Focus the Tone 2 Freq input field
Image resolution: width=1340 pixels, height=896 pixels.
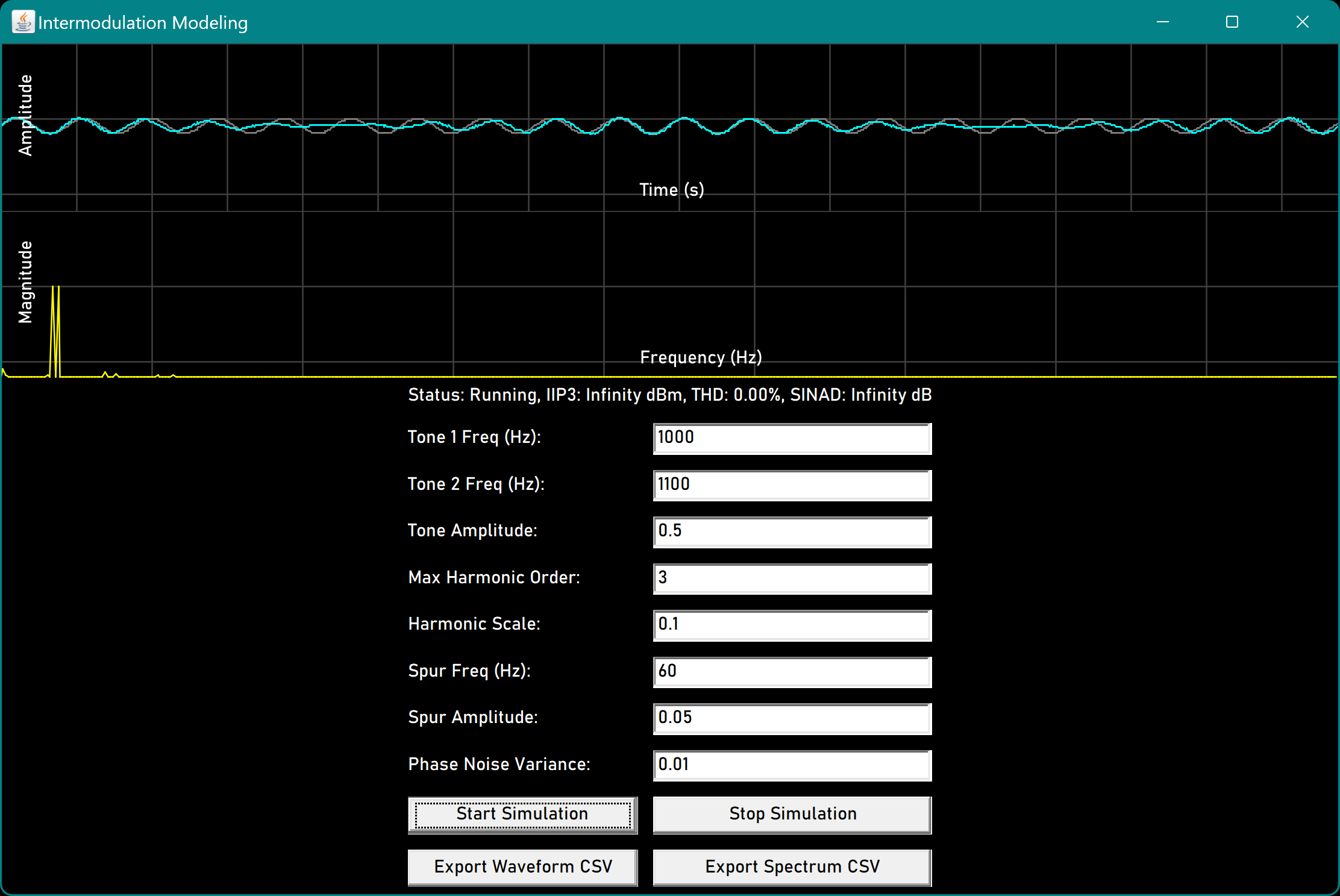pos(792,485)
